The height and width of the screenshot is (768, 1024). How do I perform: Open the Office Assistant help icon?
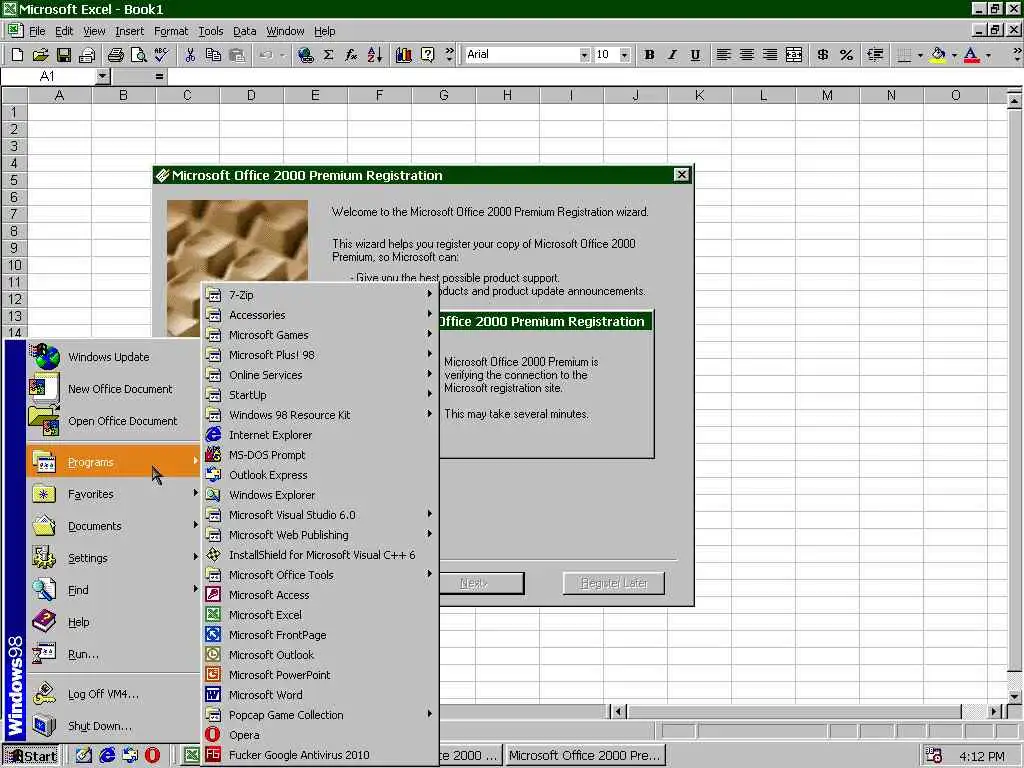pyautogui.click(x=427, y=55)
